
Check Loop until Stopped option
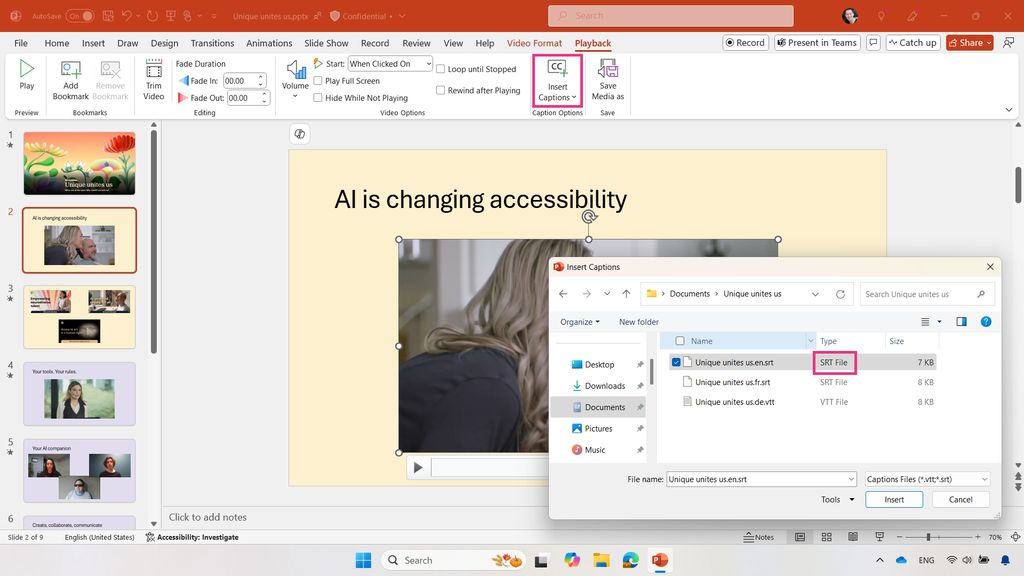pyautogui.click(x=440, y=69)
